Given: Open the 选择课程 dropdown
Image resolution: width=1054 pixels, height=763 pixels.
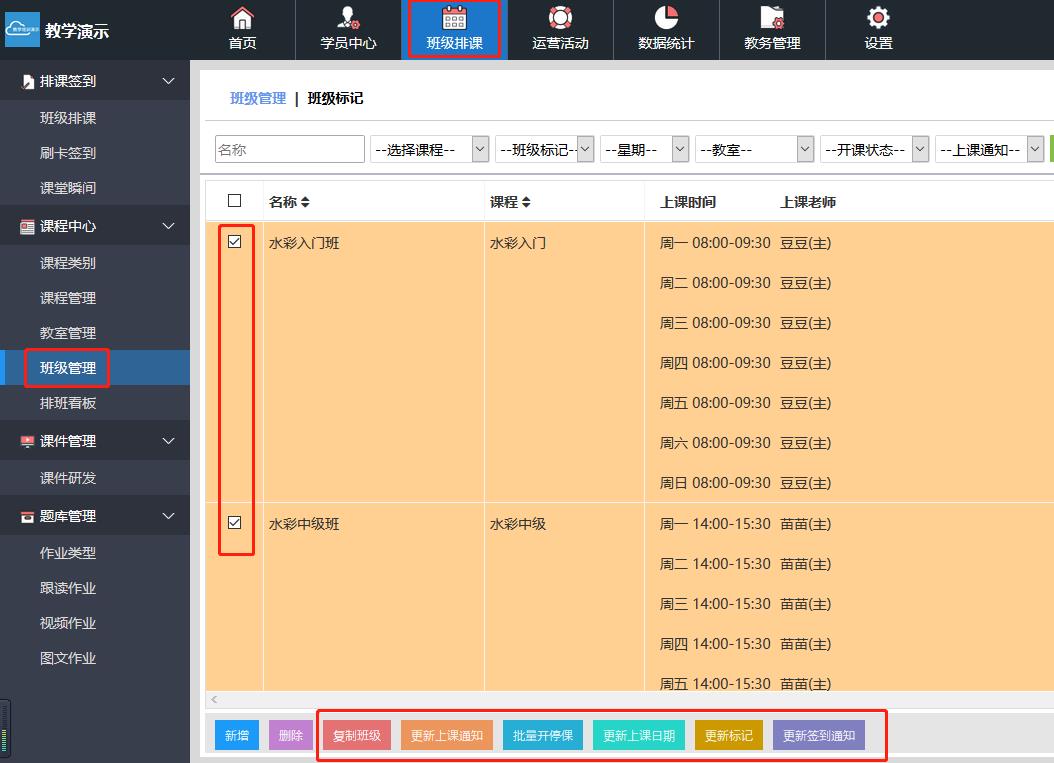Looking at the screenshot, I should coord(429,149).
